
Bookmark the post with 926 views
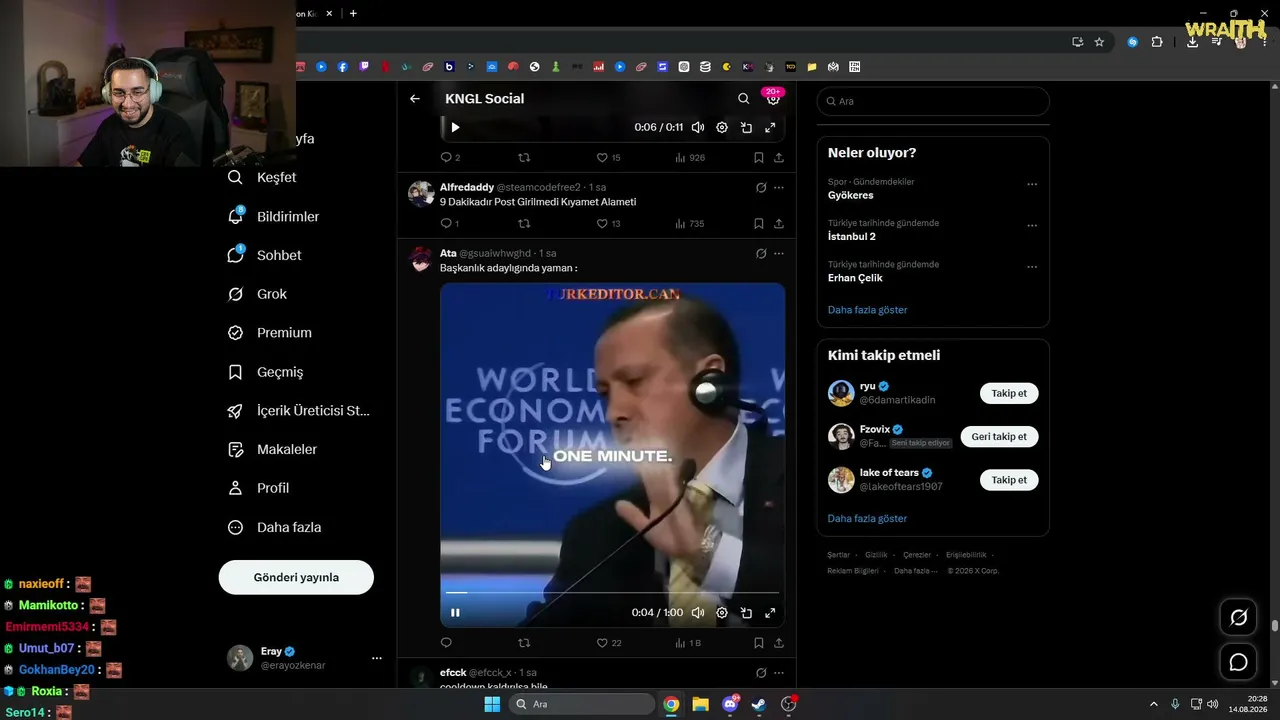[759, 158]
